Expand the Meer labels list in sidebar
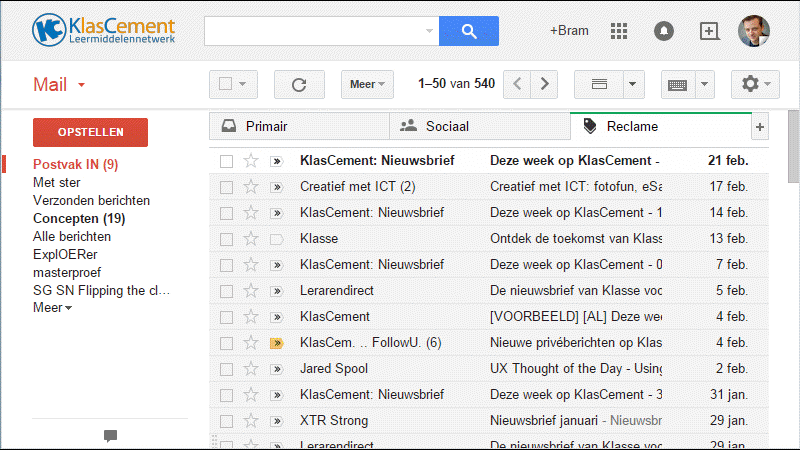This screenshot has width=800, height=450. (53, 308)
